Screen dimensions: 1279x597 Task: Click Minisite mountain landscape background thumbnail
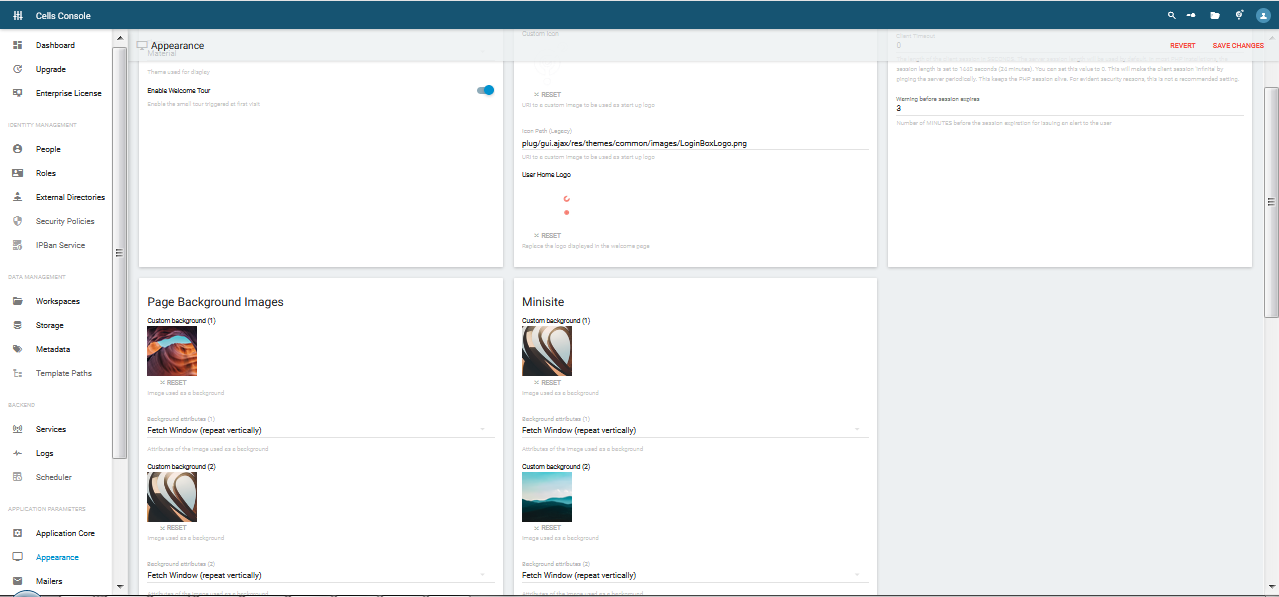click(x=547, y=497)
